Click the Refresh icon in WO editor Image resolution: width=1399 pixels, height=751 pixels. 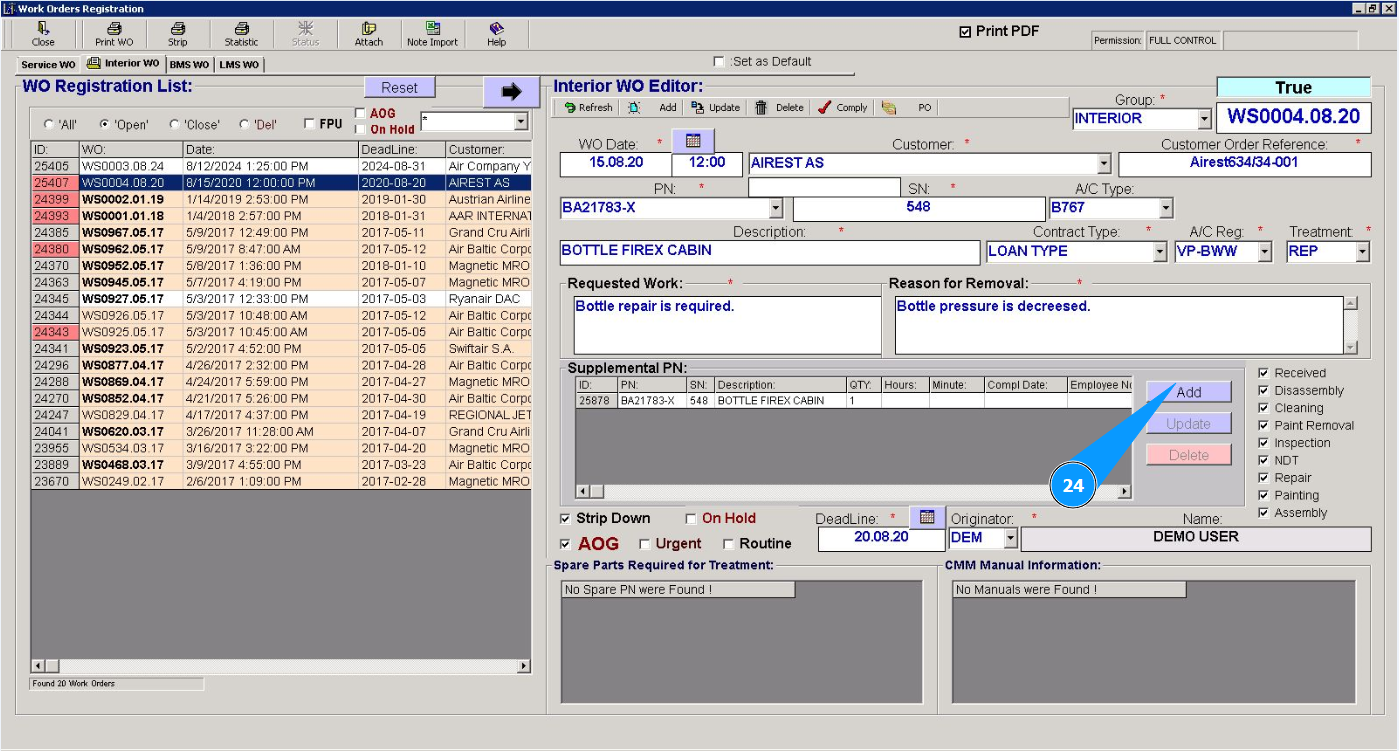(x=570, y=108)
